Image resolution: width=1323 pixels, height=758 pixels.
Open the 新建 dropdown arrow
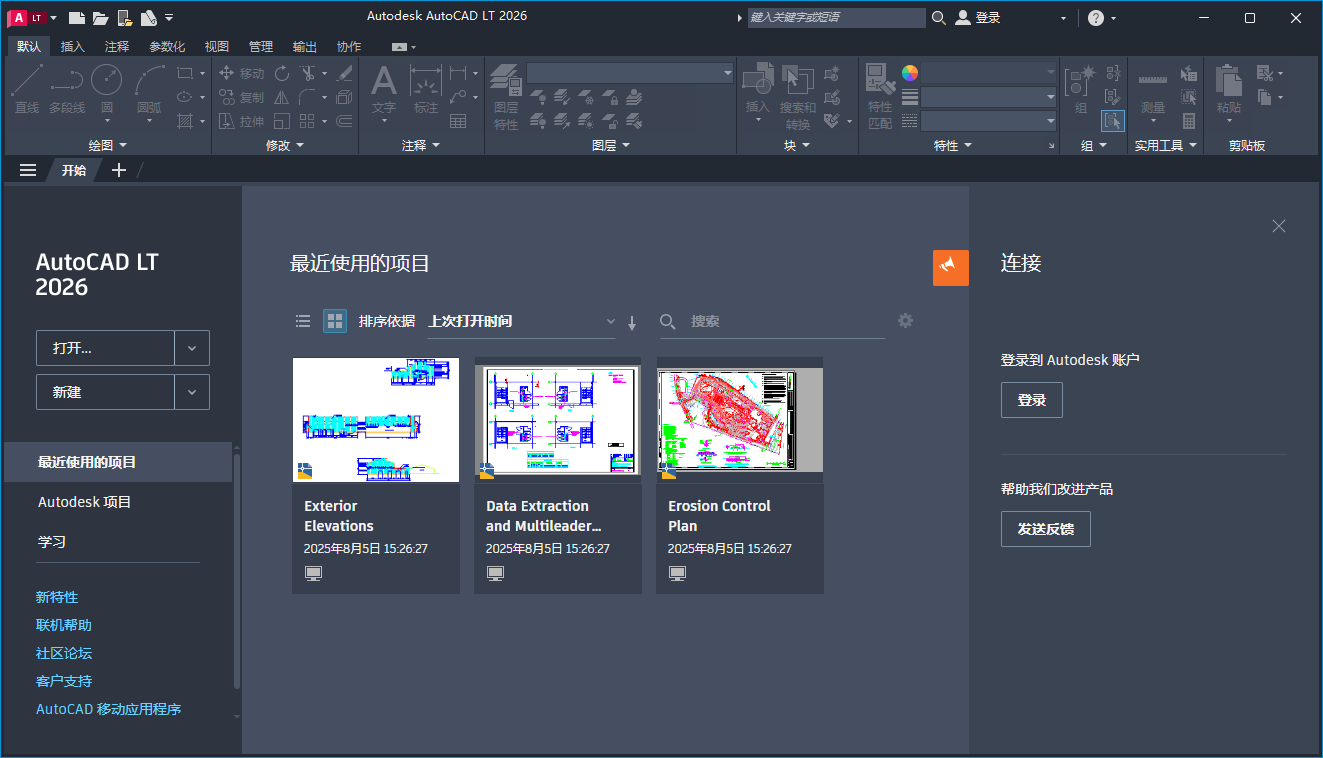[x=191, y=392]
